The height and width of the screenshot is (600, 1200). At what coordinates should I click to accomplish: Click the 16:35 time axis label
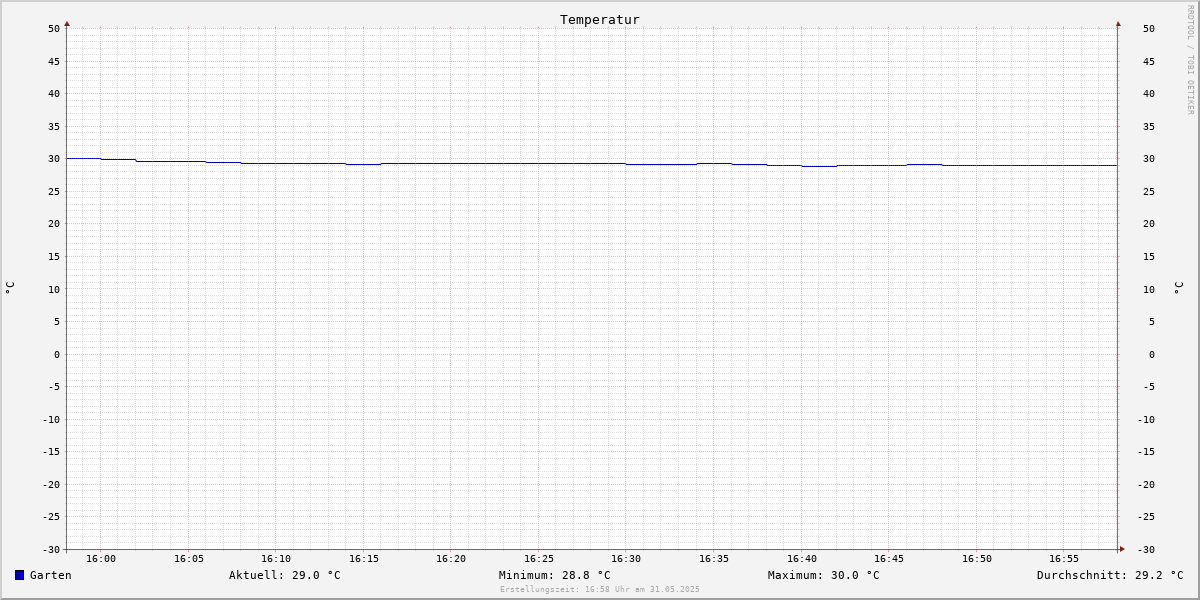(714, 559)
